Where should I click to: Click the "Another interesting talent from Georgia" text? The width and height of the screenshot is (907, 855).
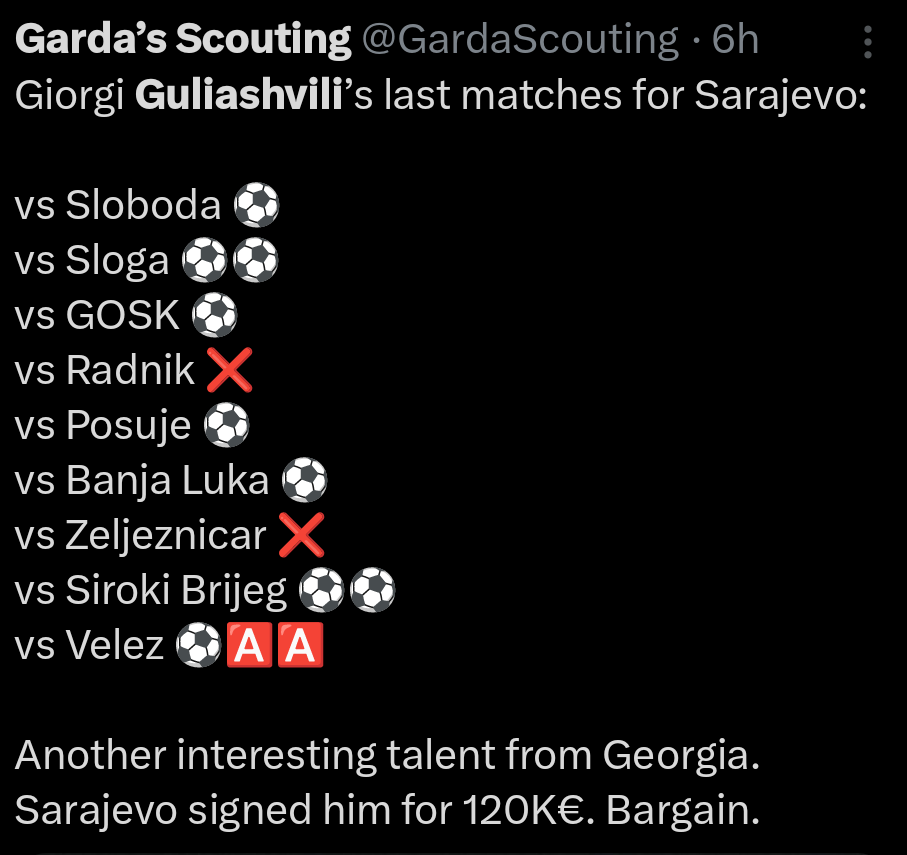tap(387, 755)
